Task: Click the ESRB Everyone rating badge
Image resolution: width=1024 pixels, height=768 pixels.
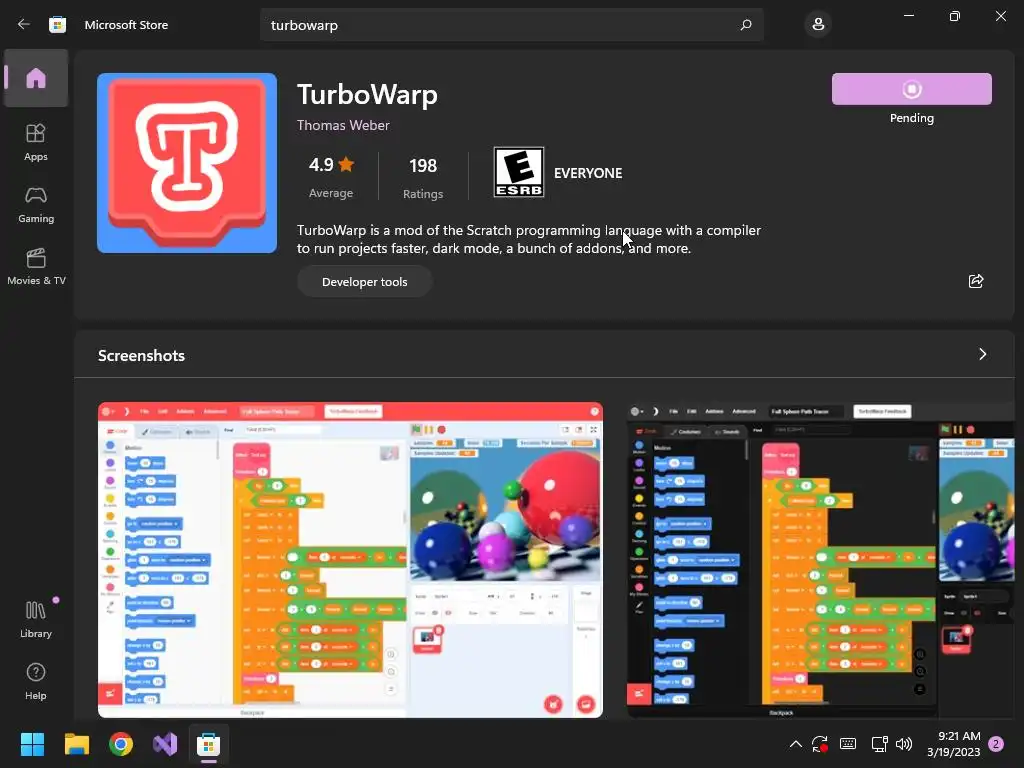Action: (x=519, y=172)
